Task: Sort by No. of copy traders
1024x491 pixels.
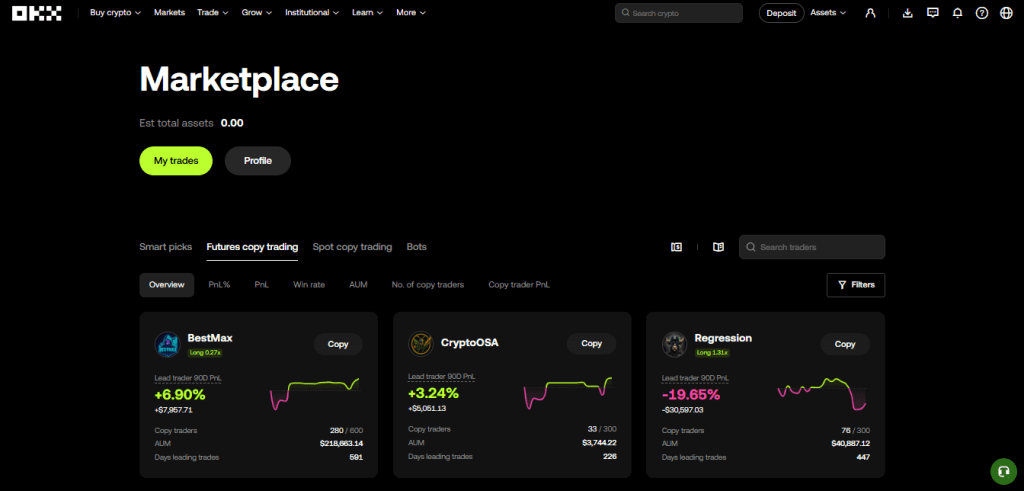Action: pyautogui.click(x=428, y=285)
